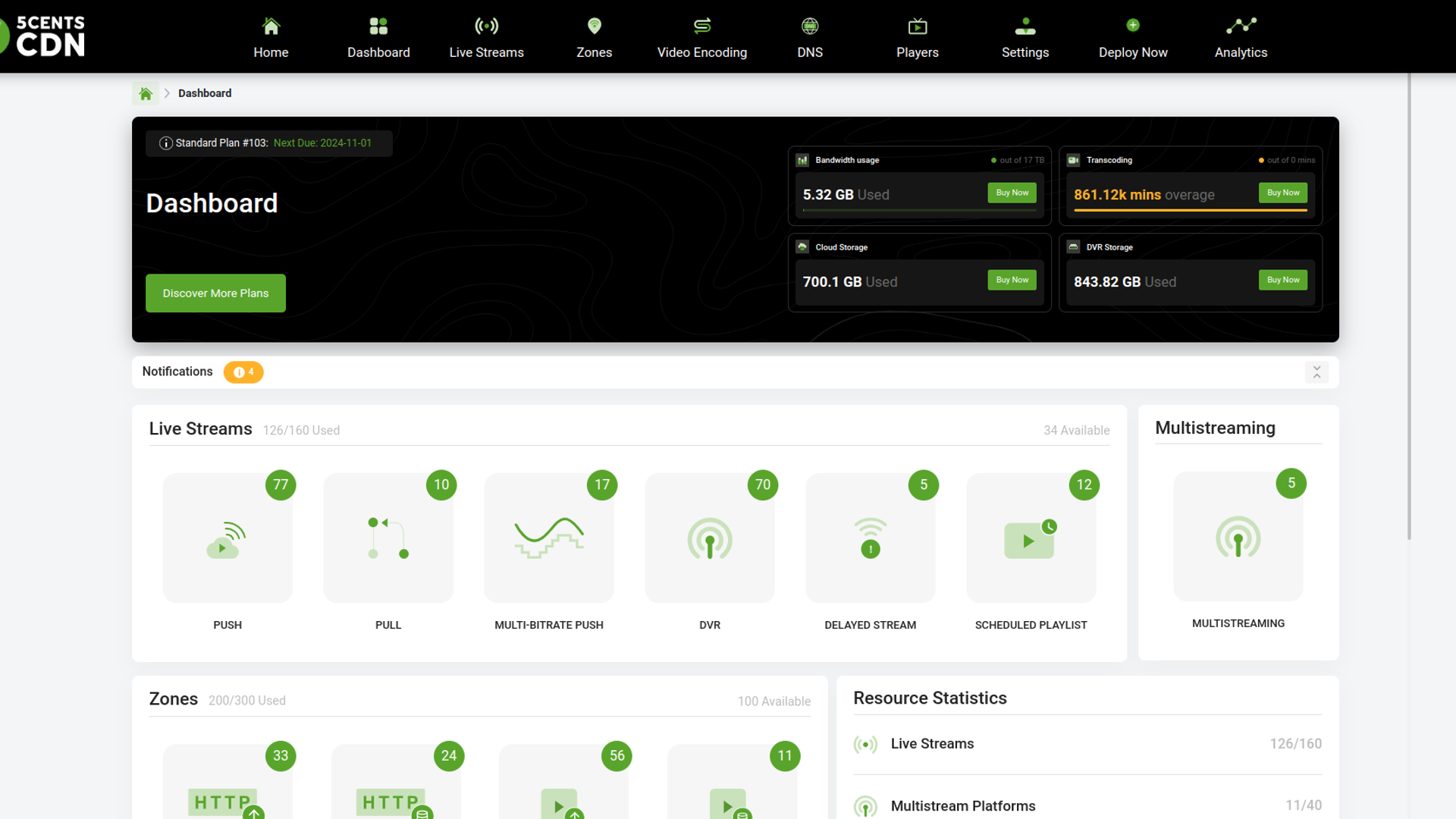Viewport: 1456px width, 819px height.
Task: Click the info icon beside Standard Plan
Action: tap(165, 143)
